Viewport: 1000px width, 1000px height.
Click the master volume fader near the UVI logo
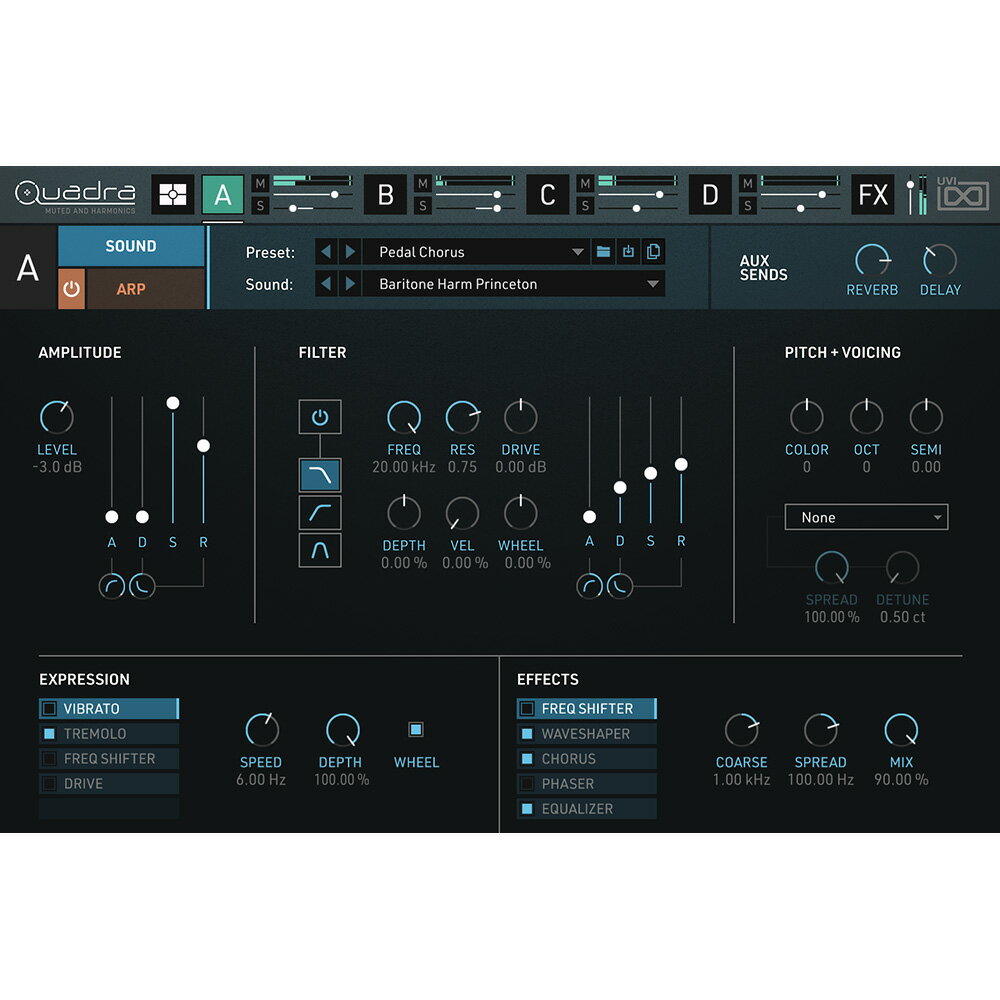(910, 184)
